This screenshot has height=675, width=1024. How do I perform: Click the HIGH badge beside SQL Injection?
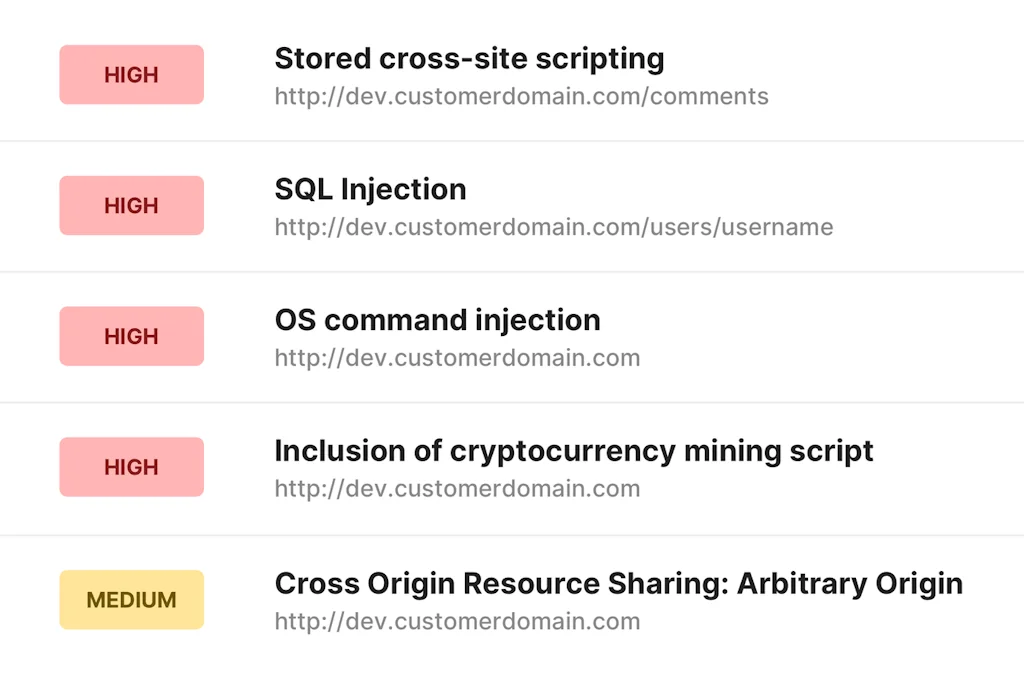131,206
